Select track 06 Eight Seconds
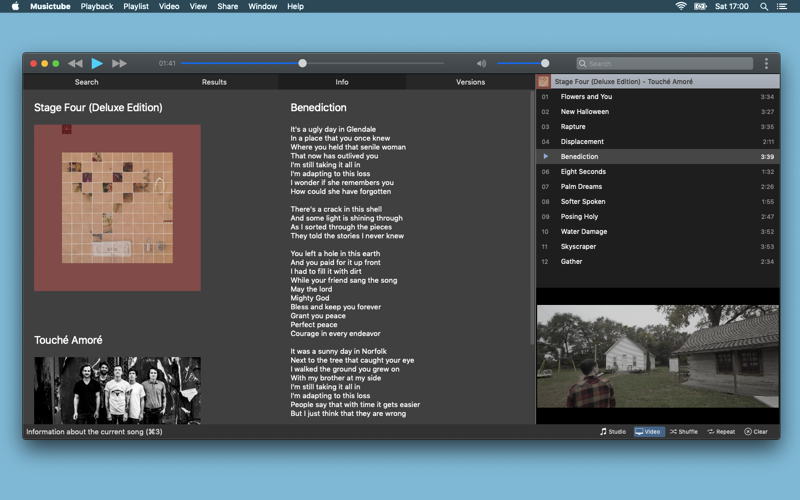This screenshot has width=800, height=500. tap(658, 171)
